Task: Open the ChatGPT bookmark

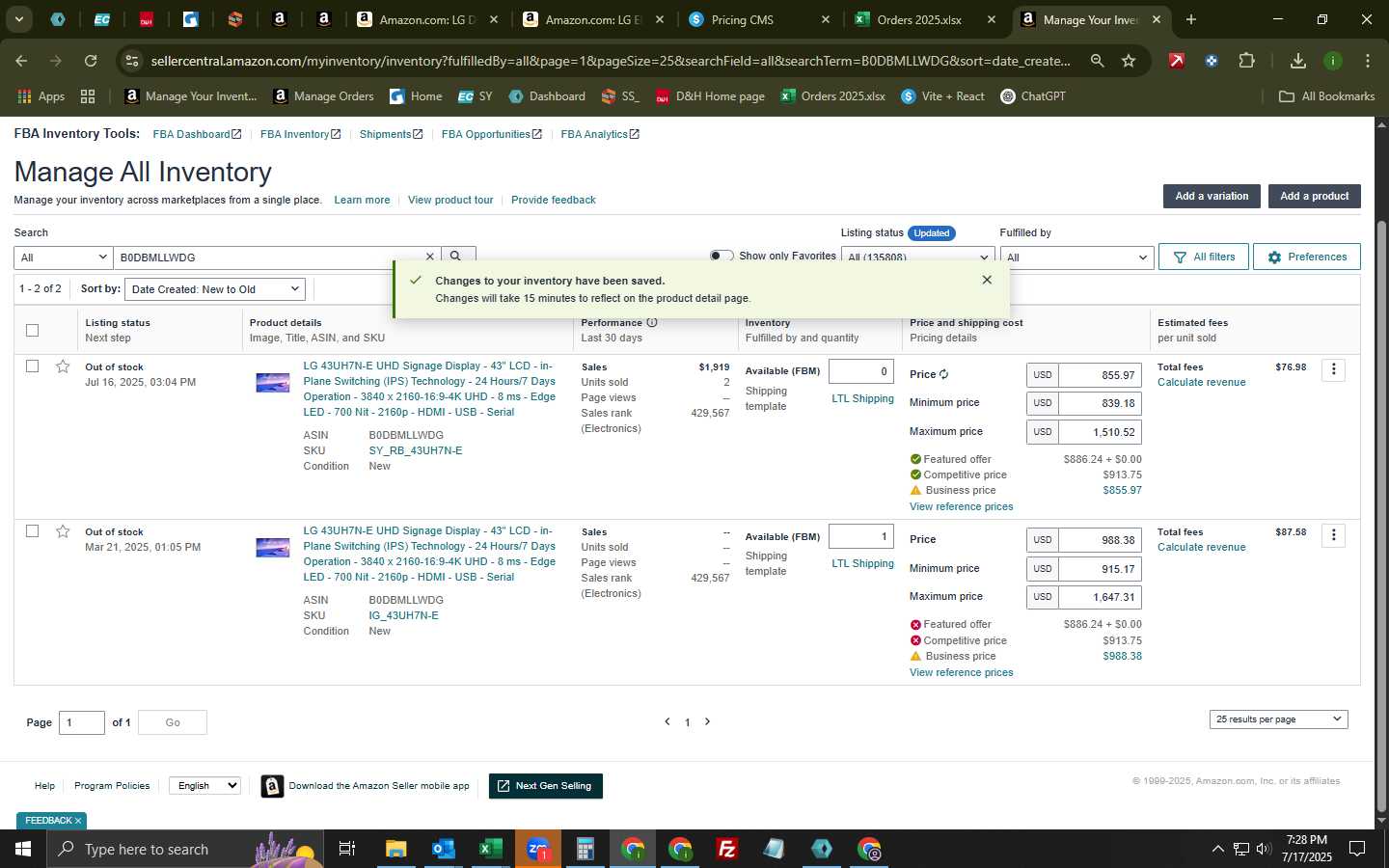Action: [1032, 96]
